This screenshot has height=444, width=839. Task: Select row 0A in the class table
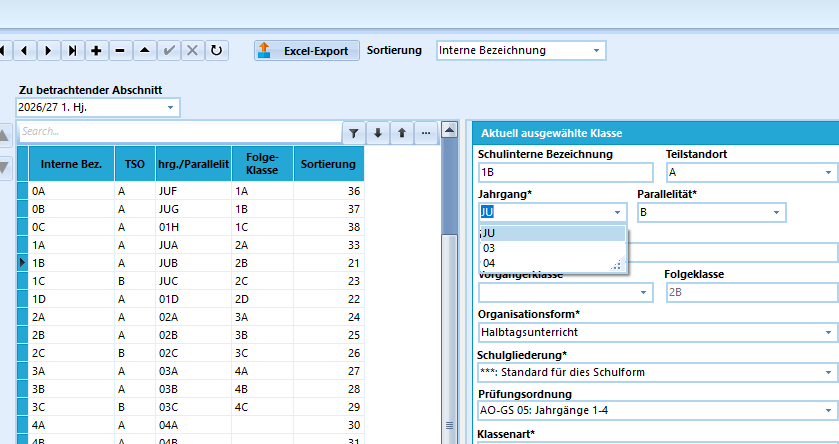(x=190, y=191)
